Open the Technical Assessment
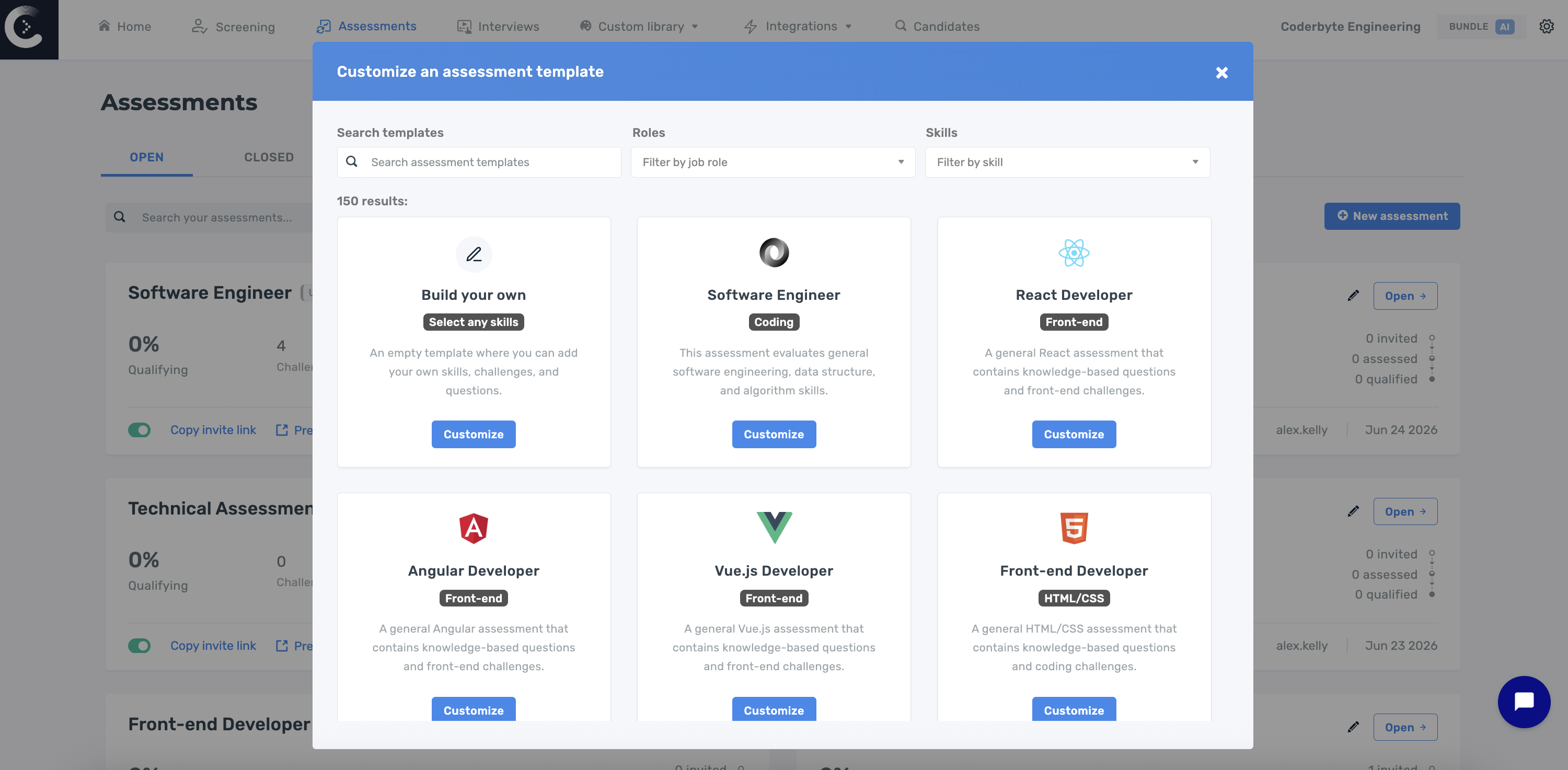The image size is (1568, 770). 1405,511
